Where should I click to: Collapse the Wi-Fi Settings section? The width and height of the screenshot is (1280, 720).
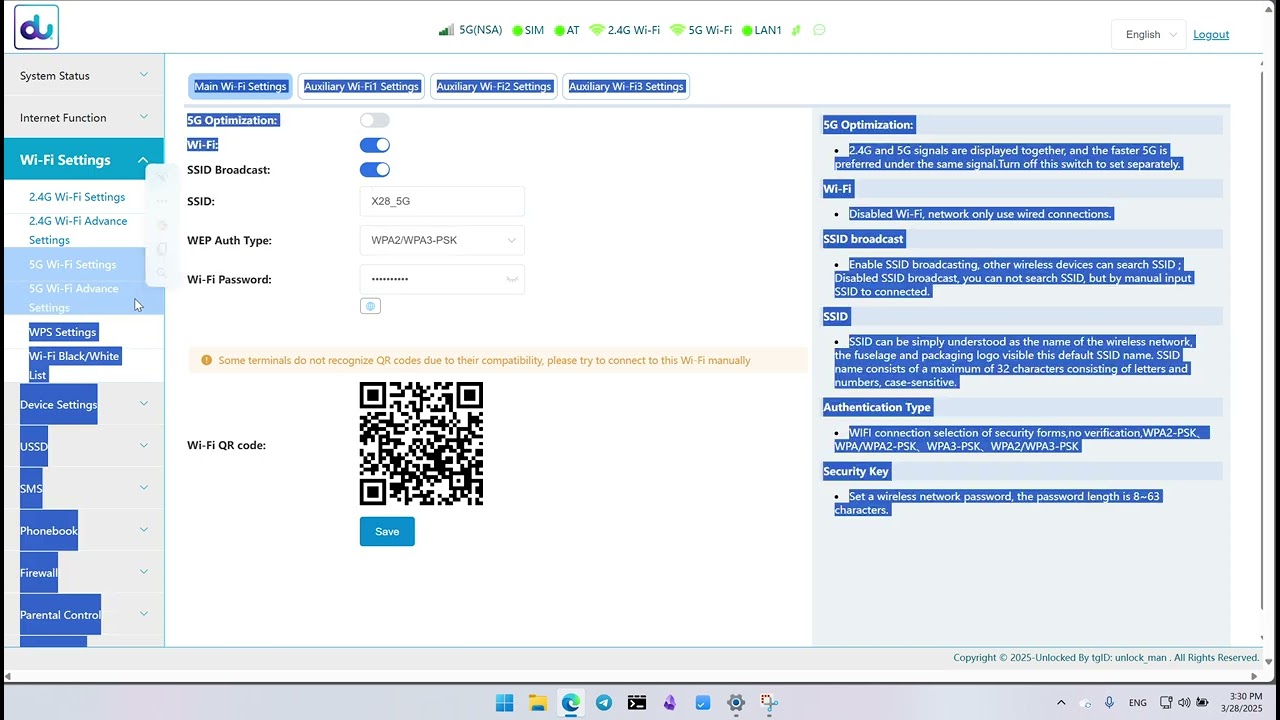click(x=82, y=160)
